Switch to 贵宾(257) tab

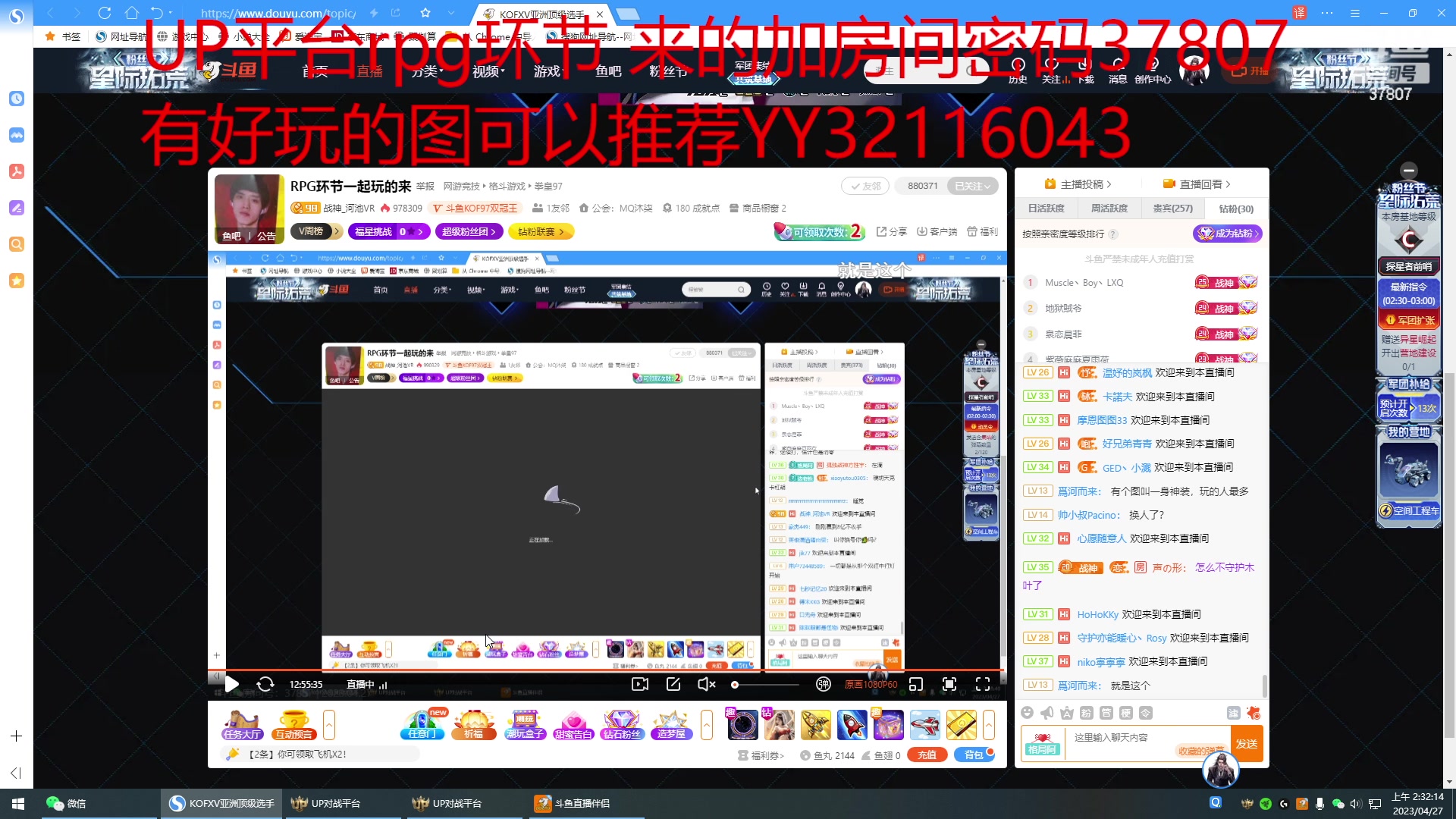(x=1173, y=209)
